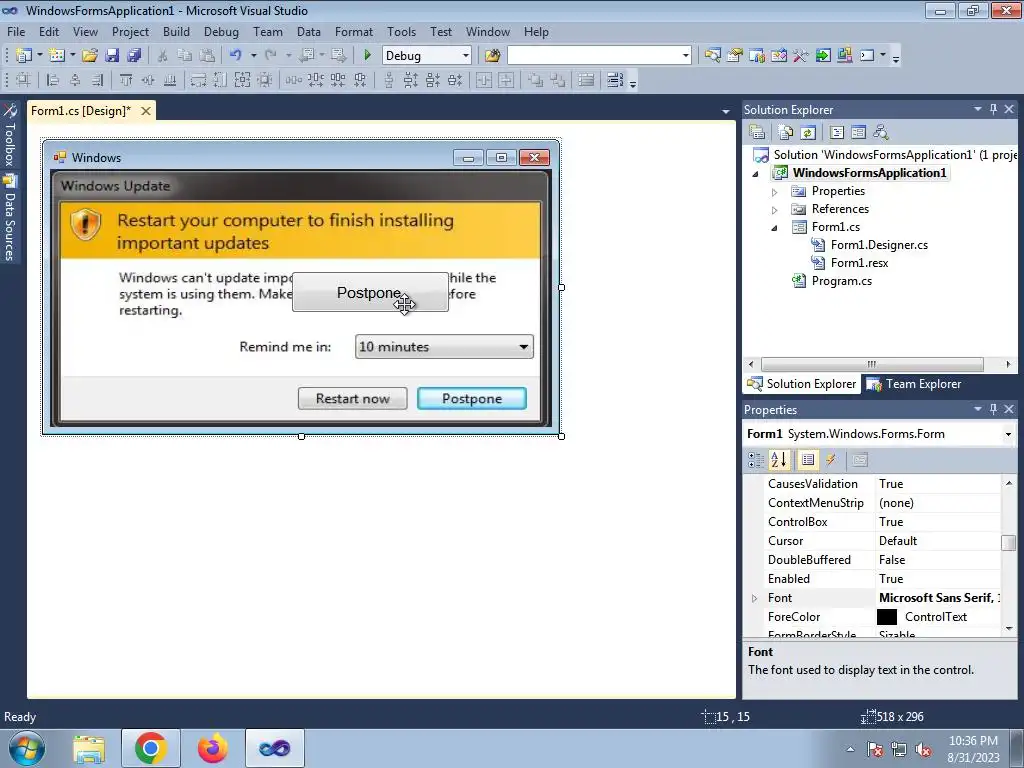The image size is (1024, 768).
Task: Click the Tab Order layout toolbar icon
Action: click(x=615, y=80)
